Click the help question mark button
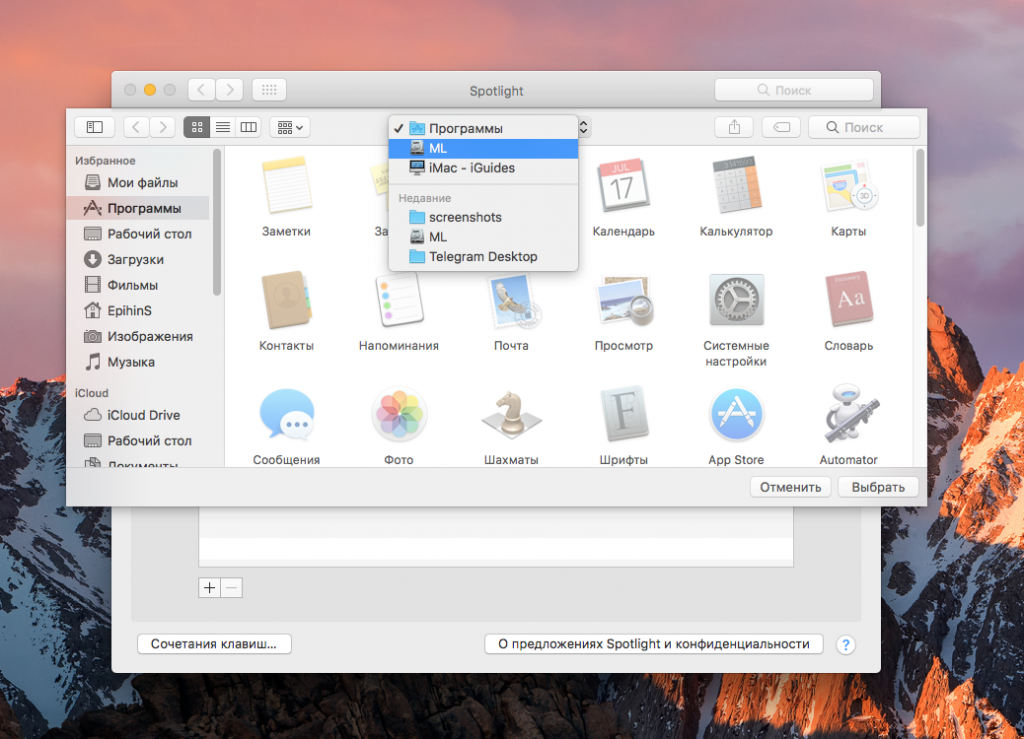 (x=846, y=644)
